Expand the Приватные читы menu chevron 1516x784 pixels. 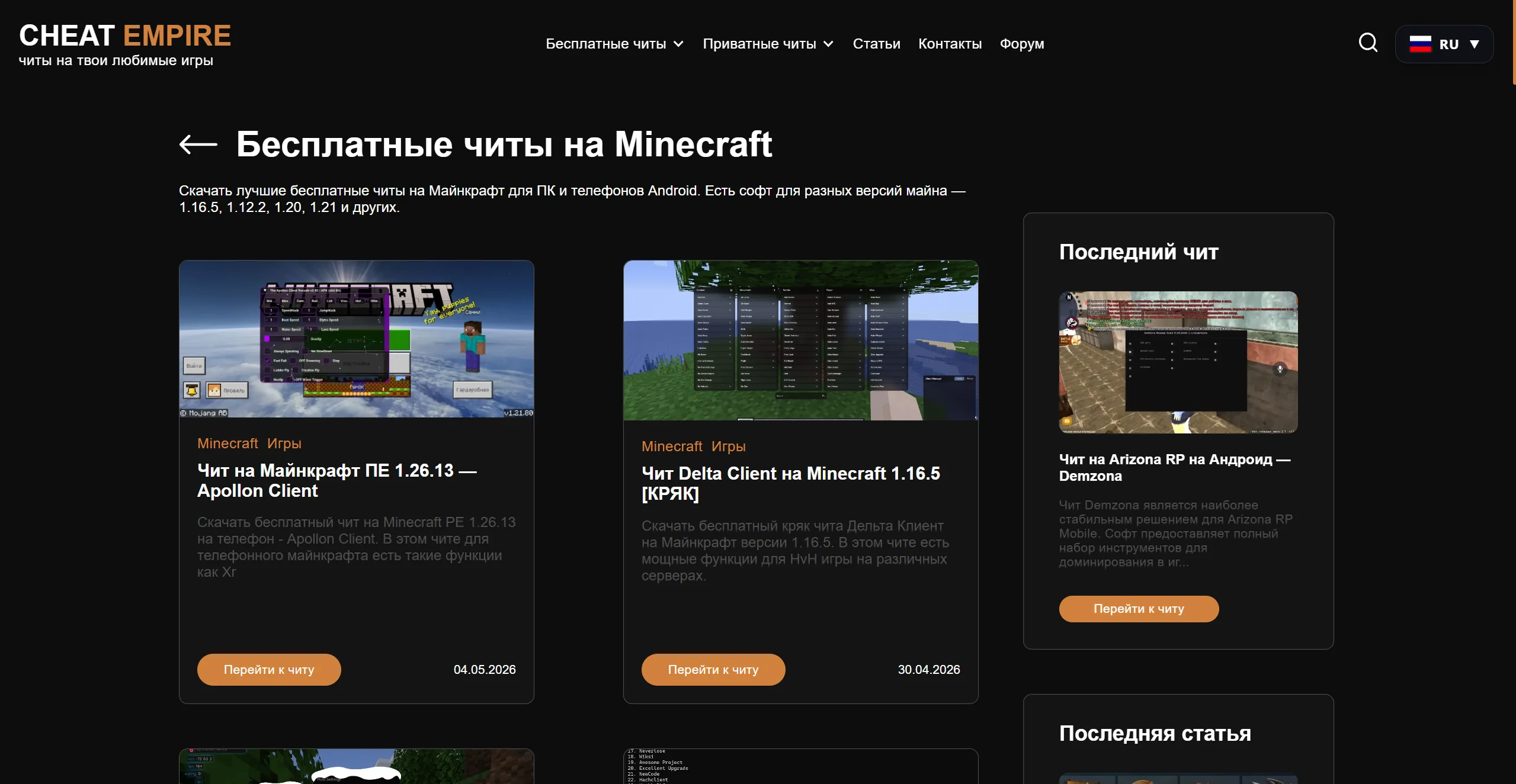click(x=829, y=44)
